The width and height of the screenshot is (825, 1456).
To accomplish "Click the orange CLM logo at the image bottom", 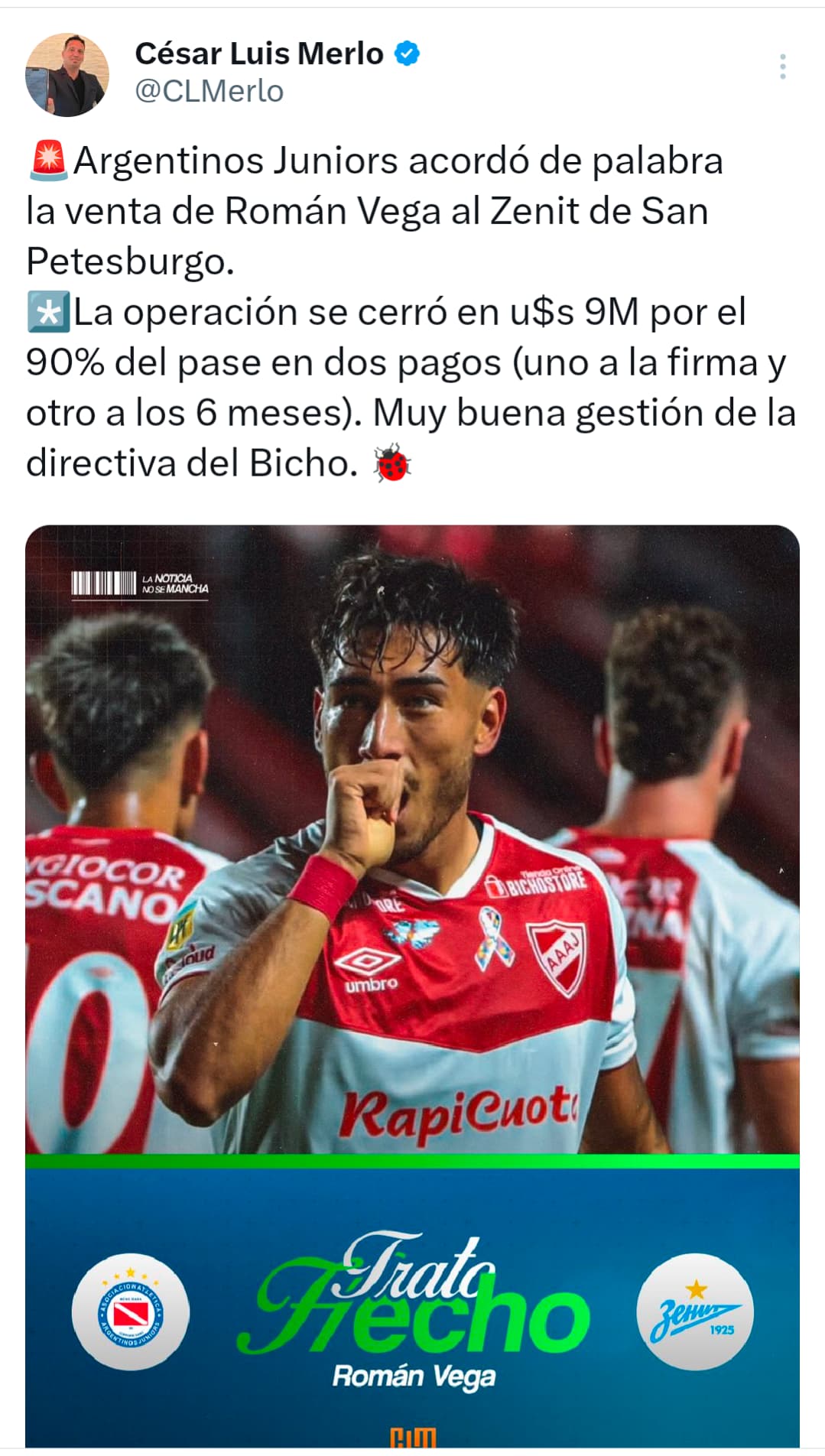I will coord(413,1438).
